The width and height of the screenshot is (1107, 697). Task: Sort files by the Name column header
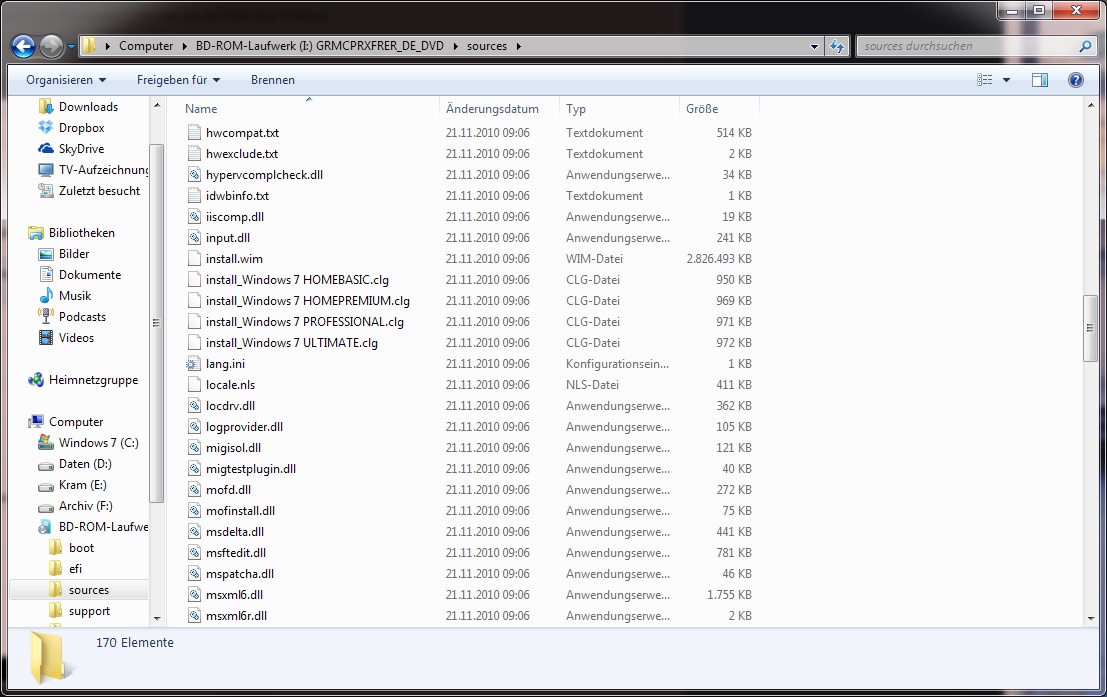click(x=200, y=108)
